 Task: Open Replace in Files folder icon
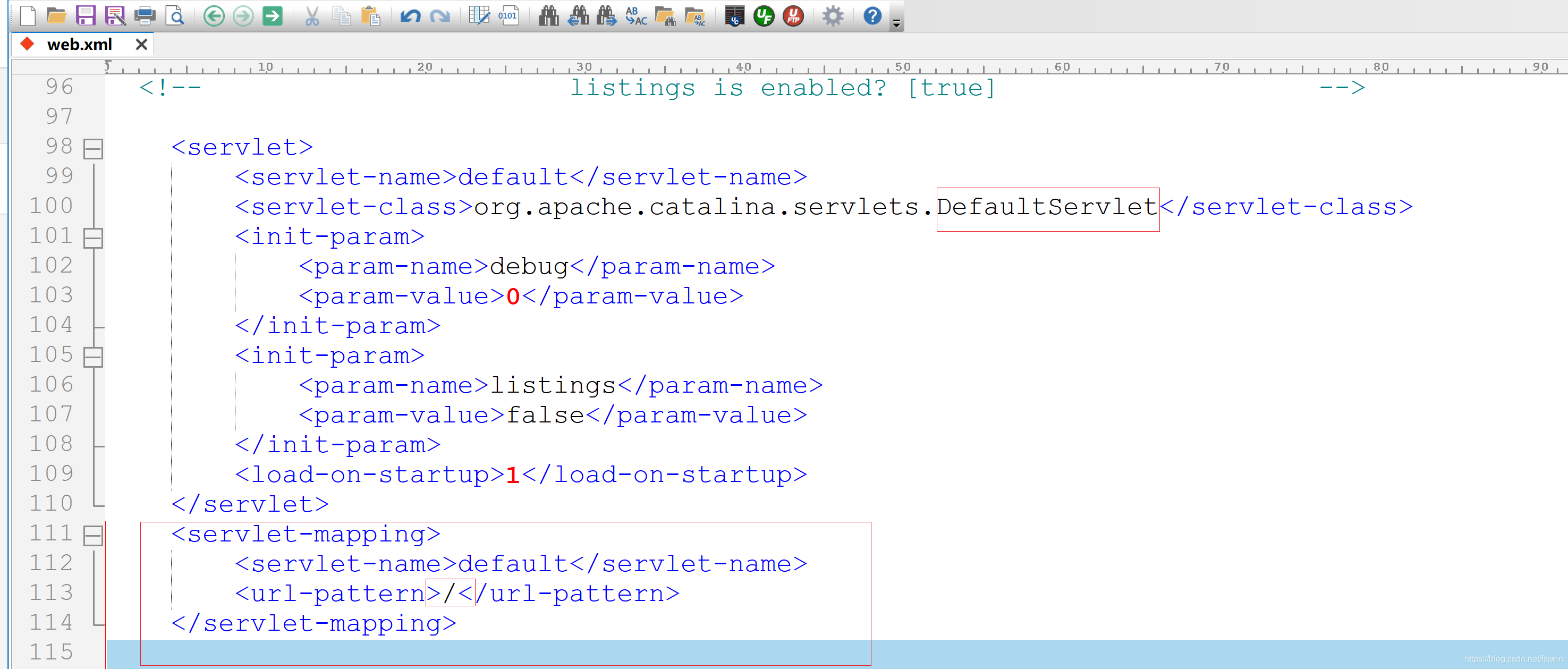pyautogui.click(x=694, y=15)
